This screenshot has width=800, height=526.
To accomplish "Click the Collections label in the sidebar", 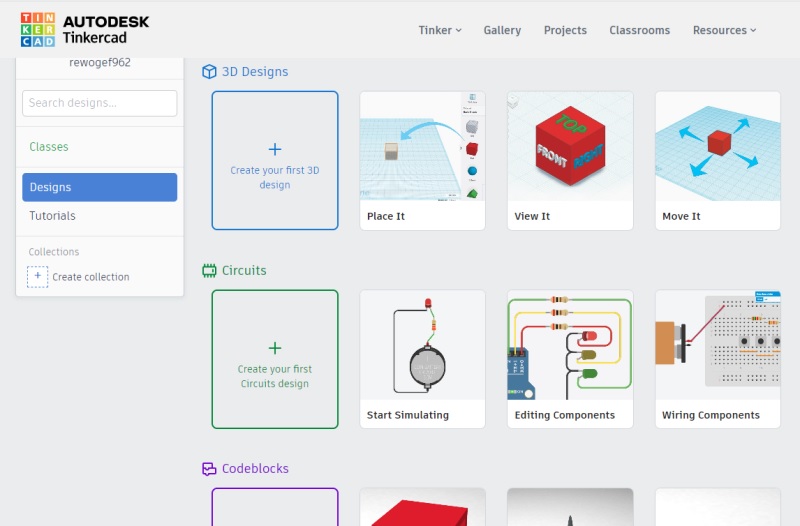I will [54, 252].
